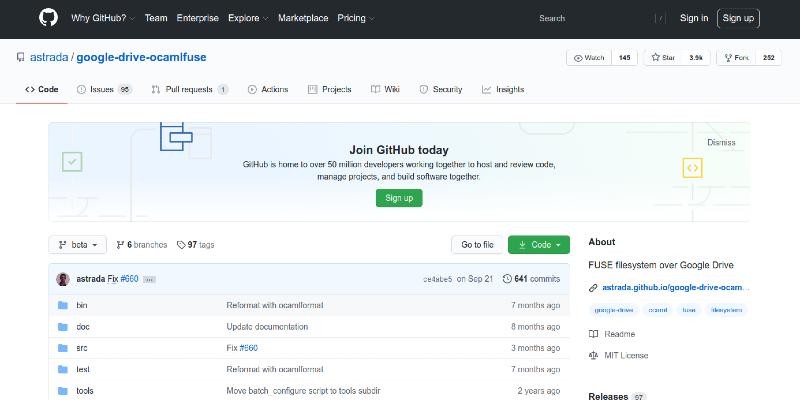Screen dimensions: 800x400
Task: Open the Pull requests tab
Action: pyautogui.click(x=189, y=89)
